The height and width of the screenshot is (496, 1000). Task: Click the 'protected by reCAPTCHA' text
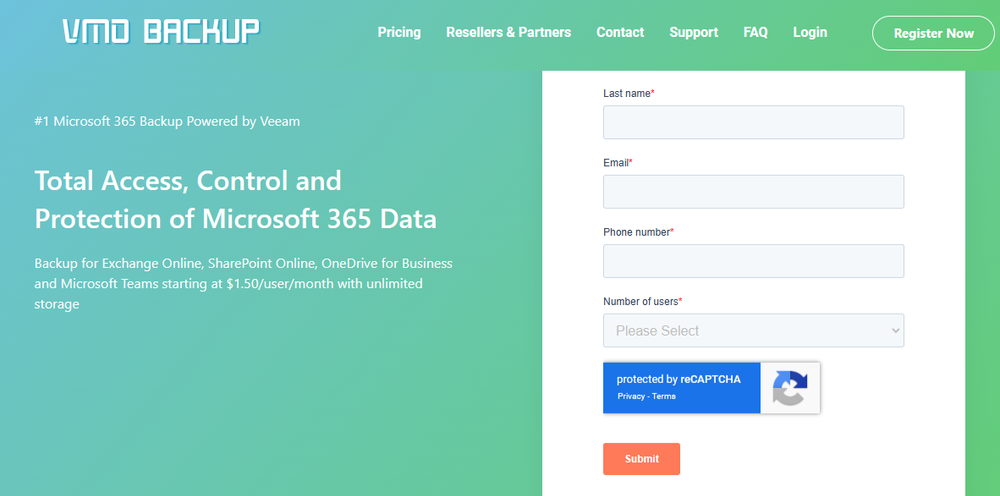pos(679,379)
